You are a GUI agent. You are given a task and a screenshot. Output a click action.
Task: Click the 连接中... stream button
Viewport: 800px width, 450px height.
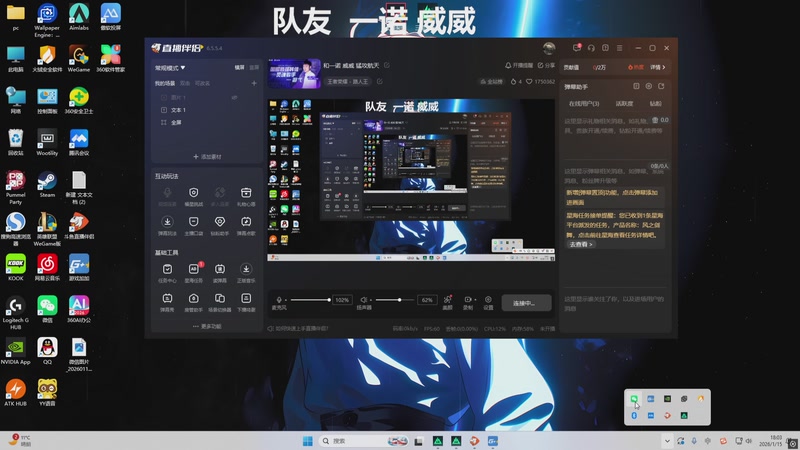click(x=526, y=303)
